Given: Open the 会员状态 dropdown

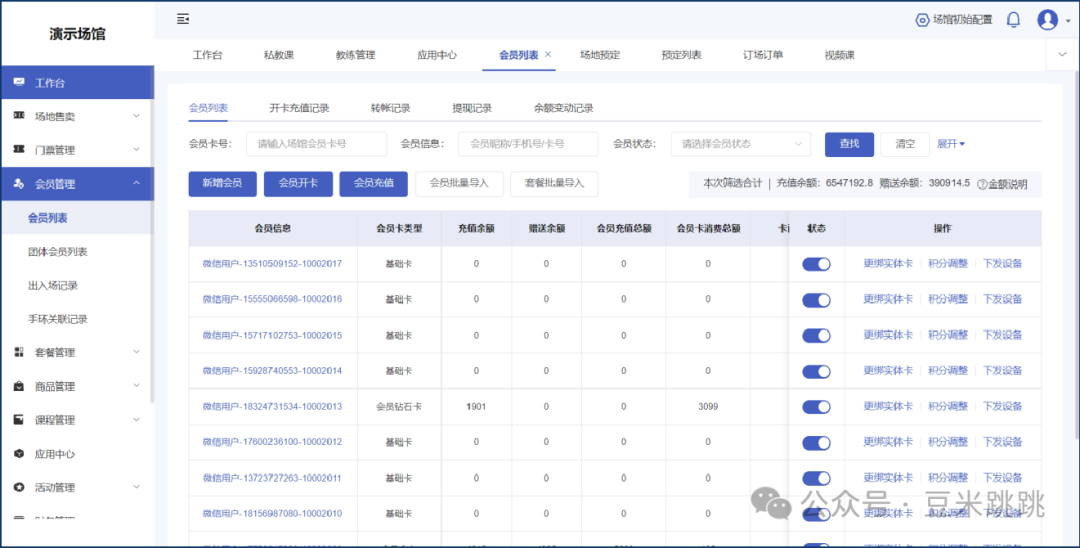Looking at the screenshot, I should (740, 144).
